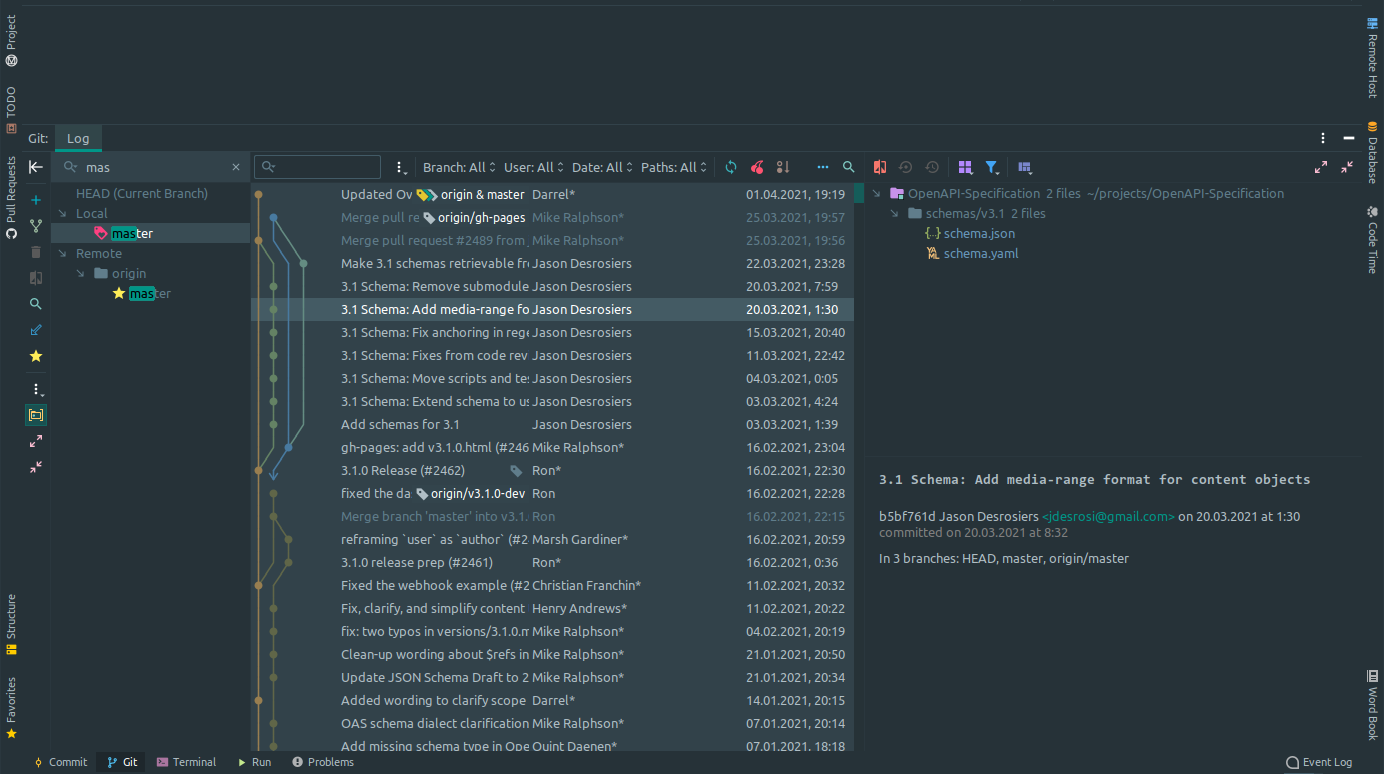Show diff for selected changes

pyautogui.click(x=880, y=167)
